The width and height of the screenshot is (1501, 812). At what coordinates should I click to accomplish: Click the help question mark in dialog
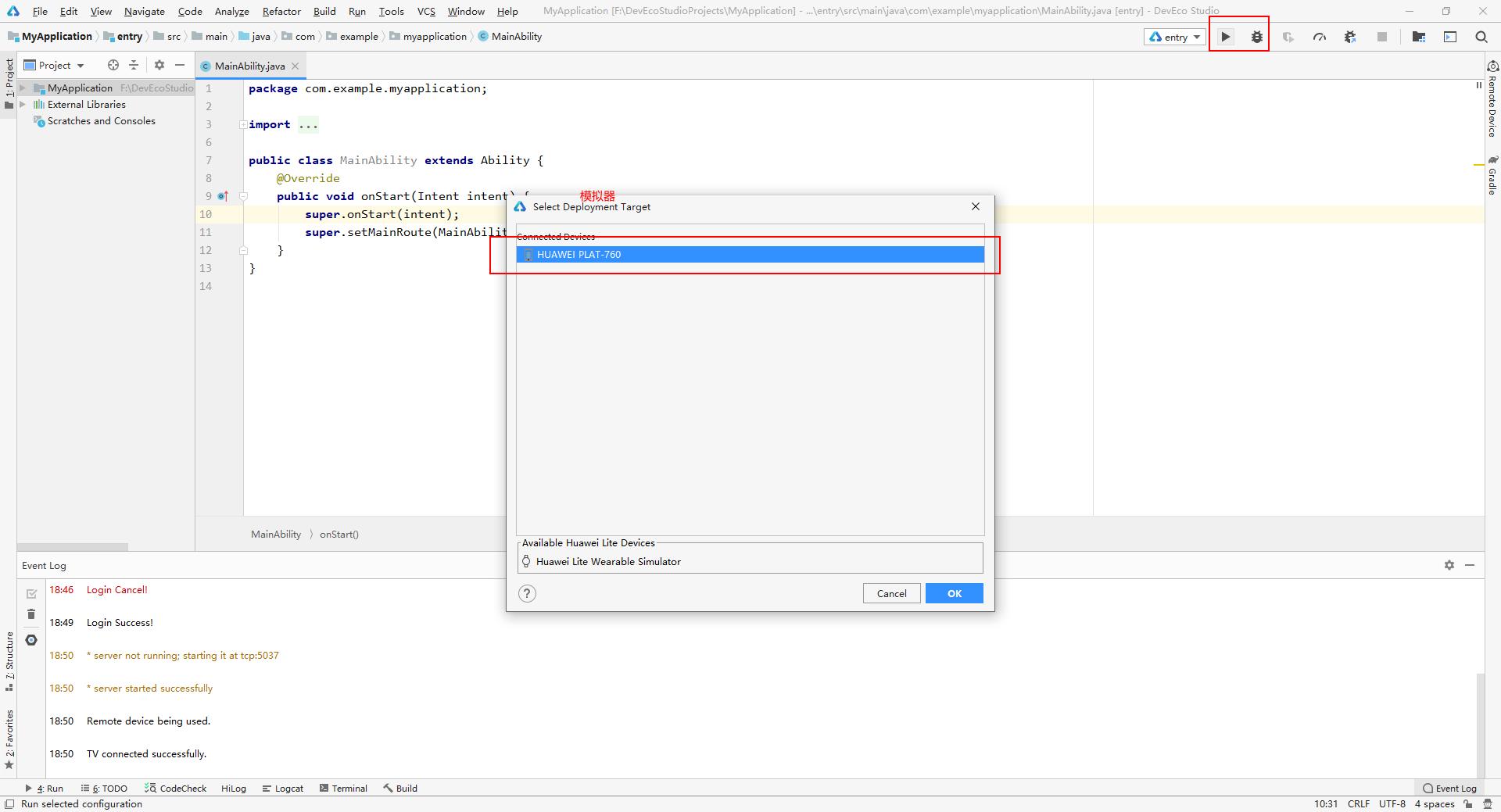[x=528, y=594]
